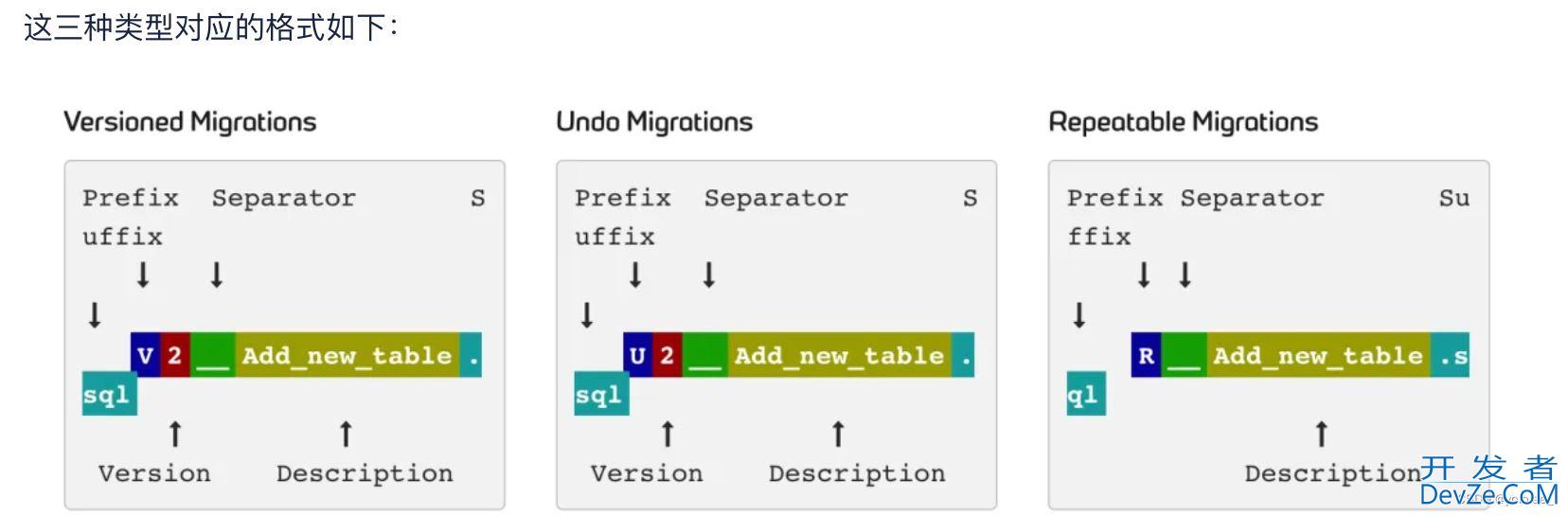Click Description label in Versioned Migrations diagram

coord(365,473)
